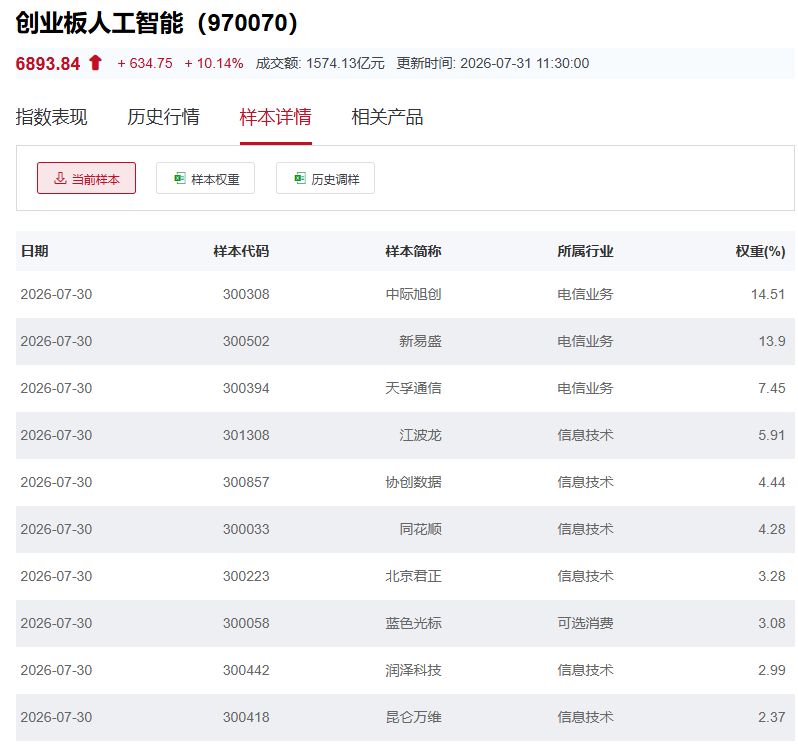Go to the 相关产品 tab
The image size is (798, 746).
387,117
